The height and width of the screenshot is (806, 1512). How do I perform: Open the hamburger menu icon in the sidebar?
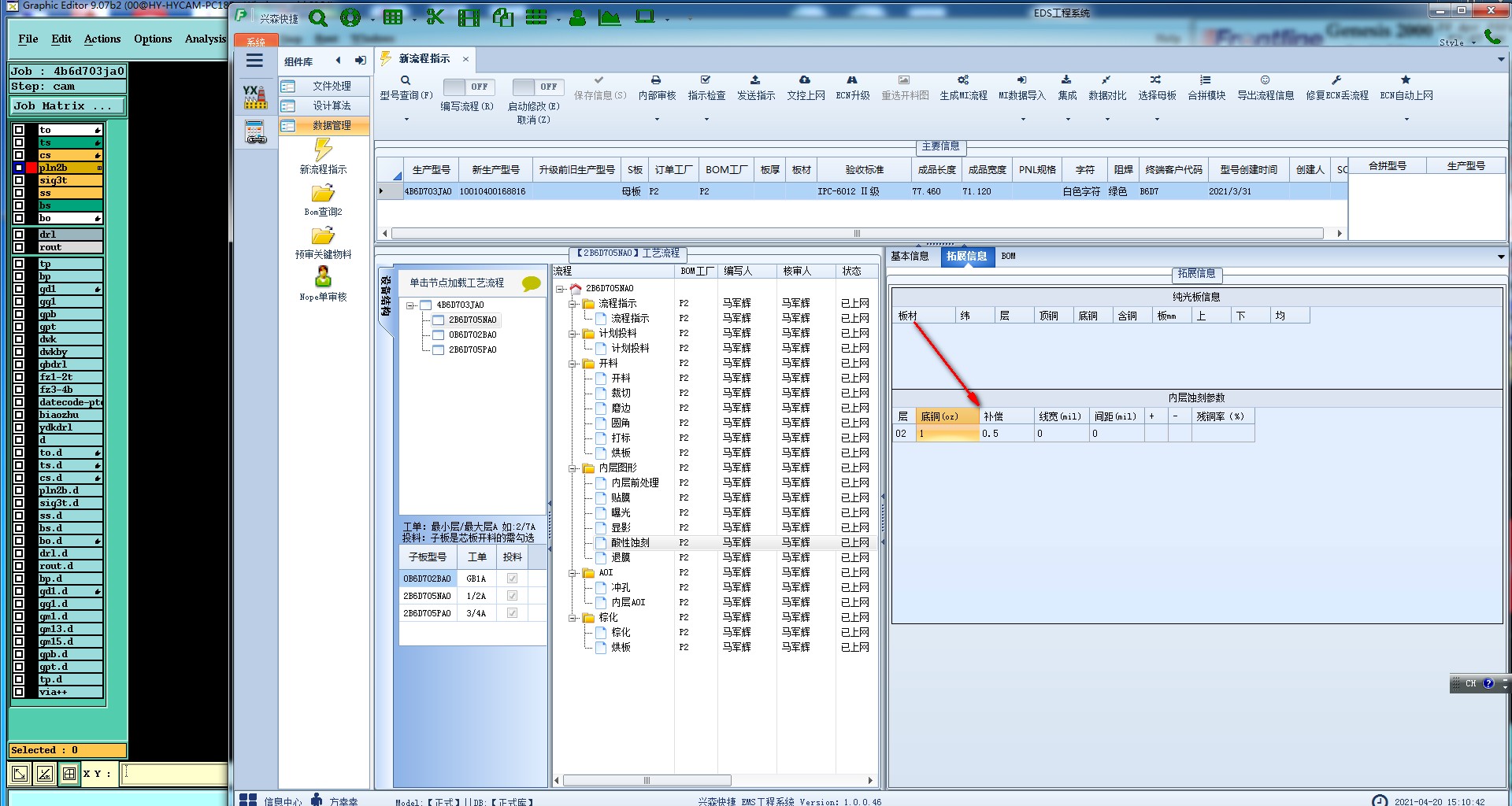(x=254, y=61)
